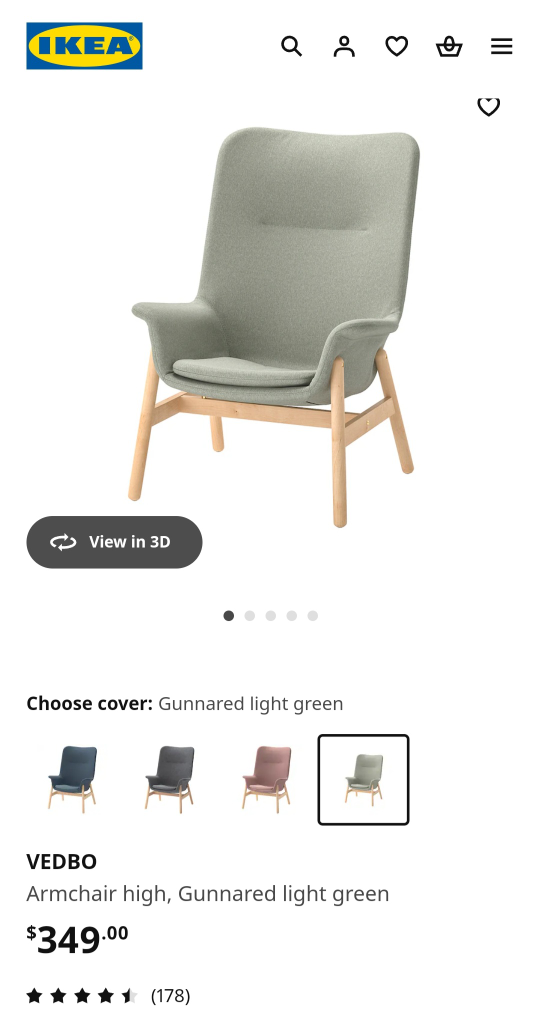Open the shopping basket icon
The image size is (540, 1024).
[449, 46]
